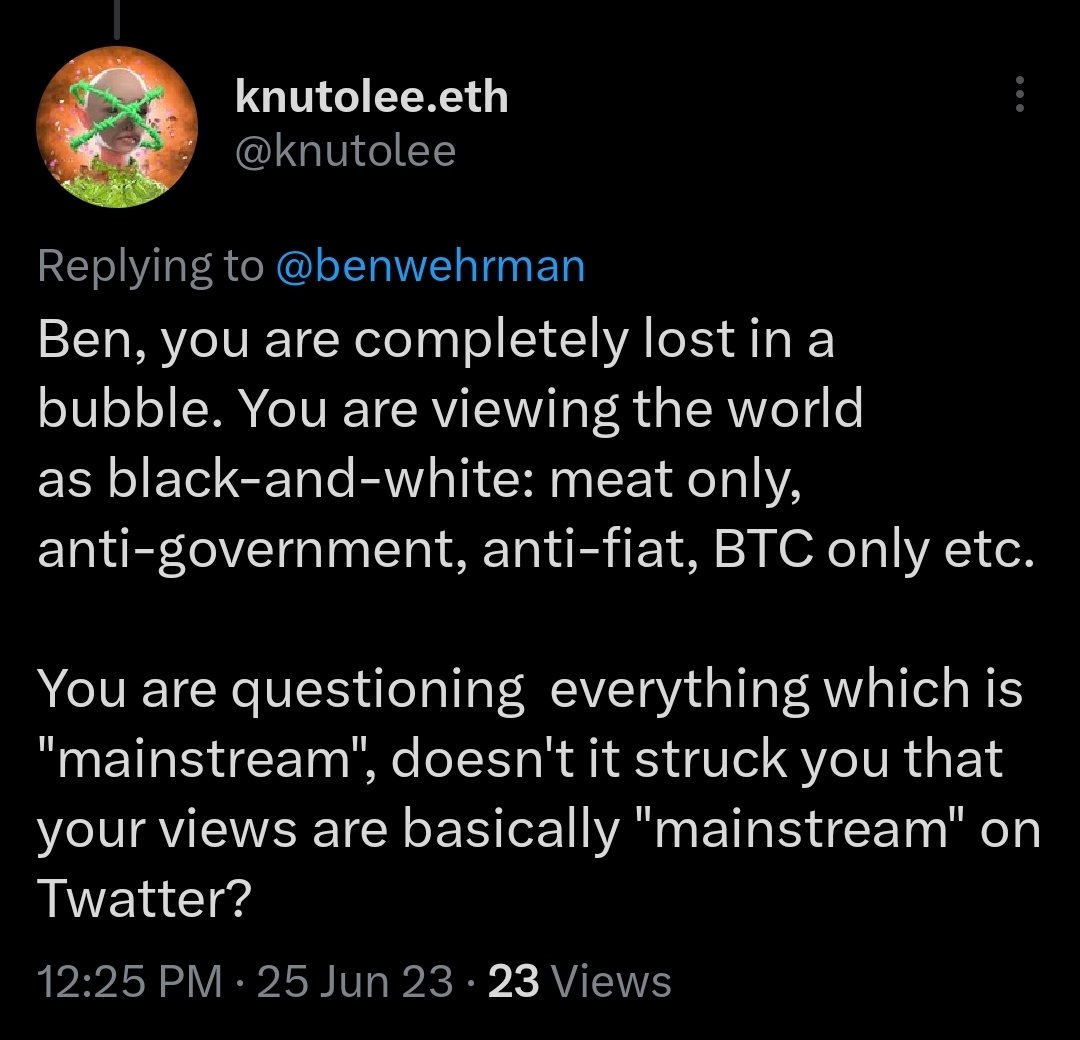The height and width of the screenshot is (1040, 1080).
Task: Open the @knutolee handle profile
Action: pyautogui.click(x=344, y=151)
